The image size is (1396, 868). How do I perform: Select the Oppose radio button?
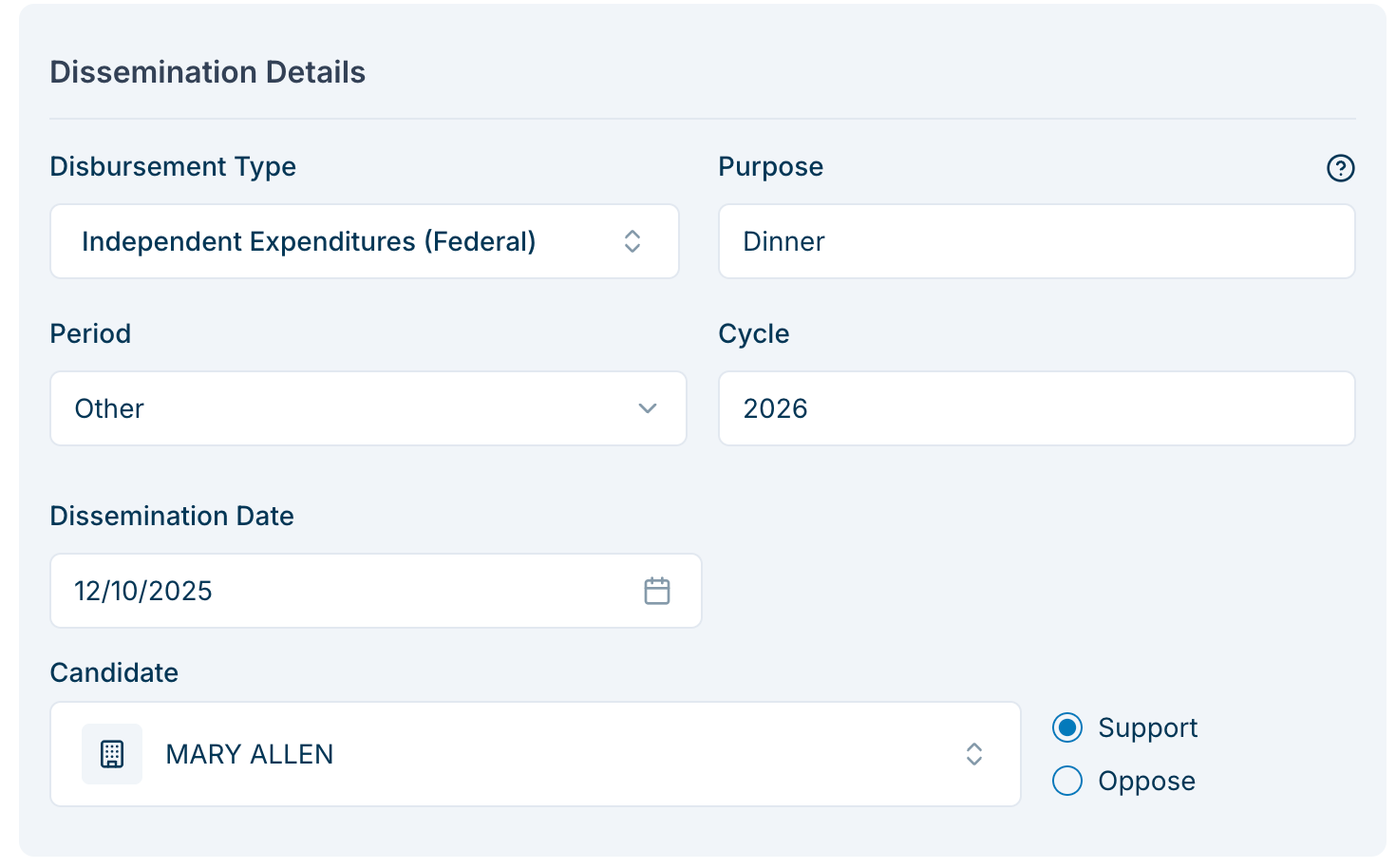pos(1067,781)
